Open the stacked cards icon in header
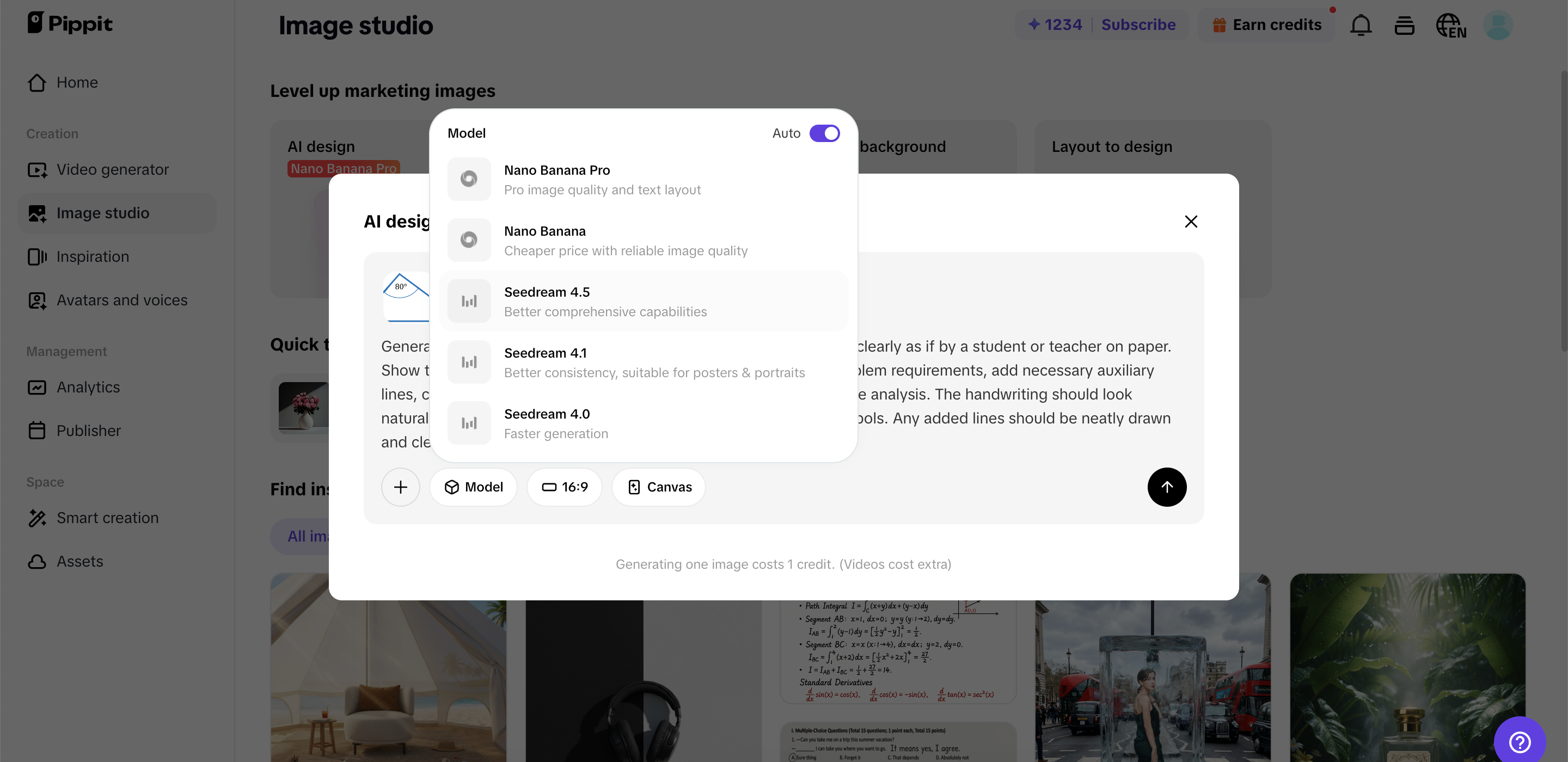 1404,25
